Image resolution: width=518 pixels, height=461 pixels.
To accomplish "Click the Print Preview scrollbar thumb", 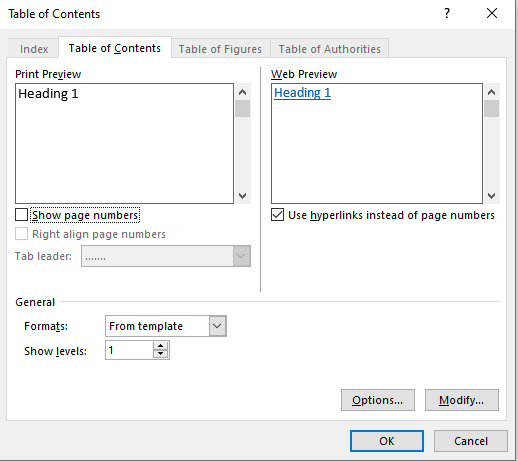I will point(242,108).
